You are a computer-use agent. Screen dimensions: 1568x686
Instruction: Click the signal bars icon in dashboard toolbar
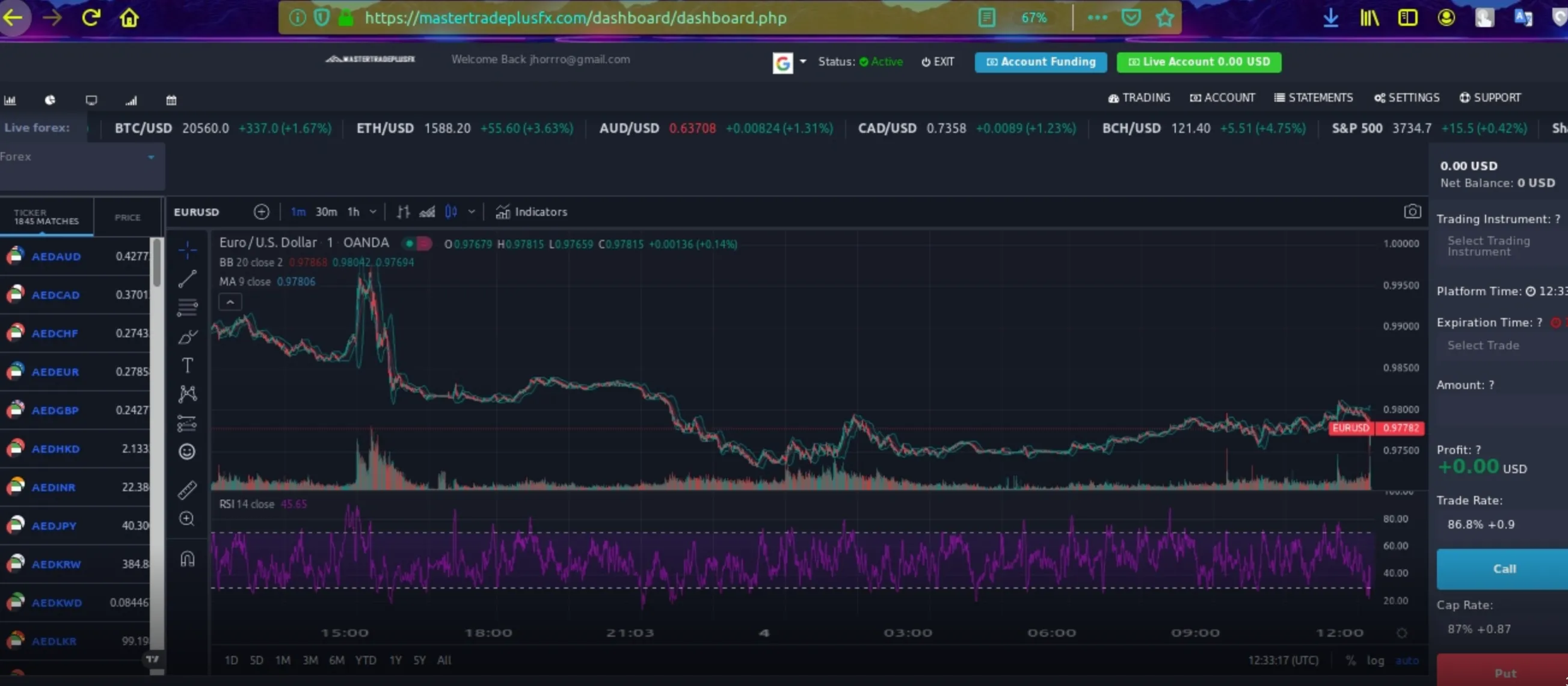pos(131,100)
